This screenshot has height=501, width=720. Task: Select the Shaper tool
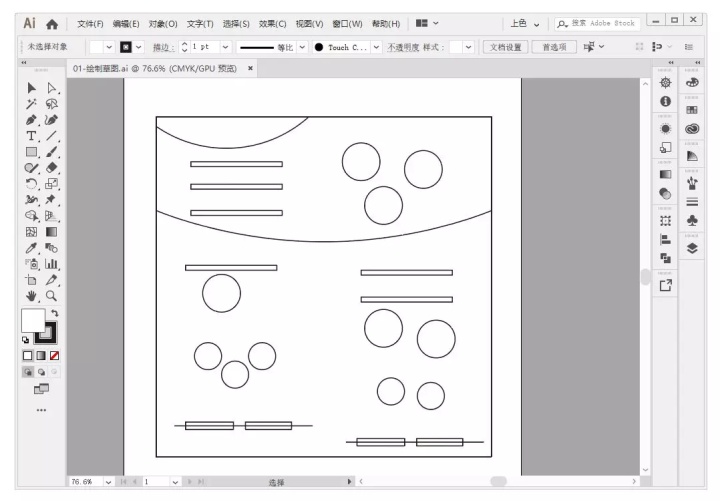tap(31, 168)
